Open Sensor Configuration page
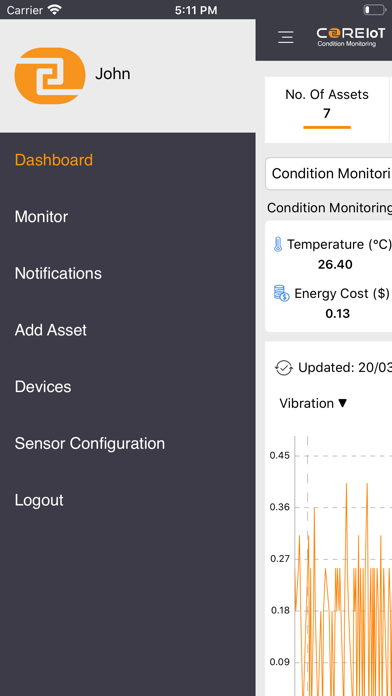This screenshot has width=392, height=696. point(90,443)
